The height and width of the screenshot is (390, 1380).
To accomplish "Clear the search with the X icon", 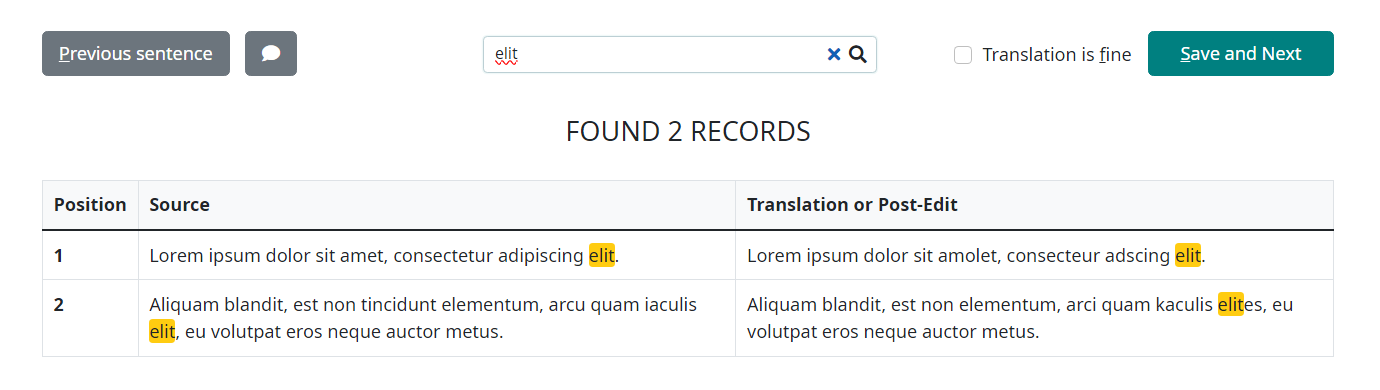I will tap(834, 55).
